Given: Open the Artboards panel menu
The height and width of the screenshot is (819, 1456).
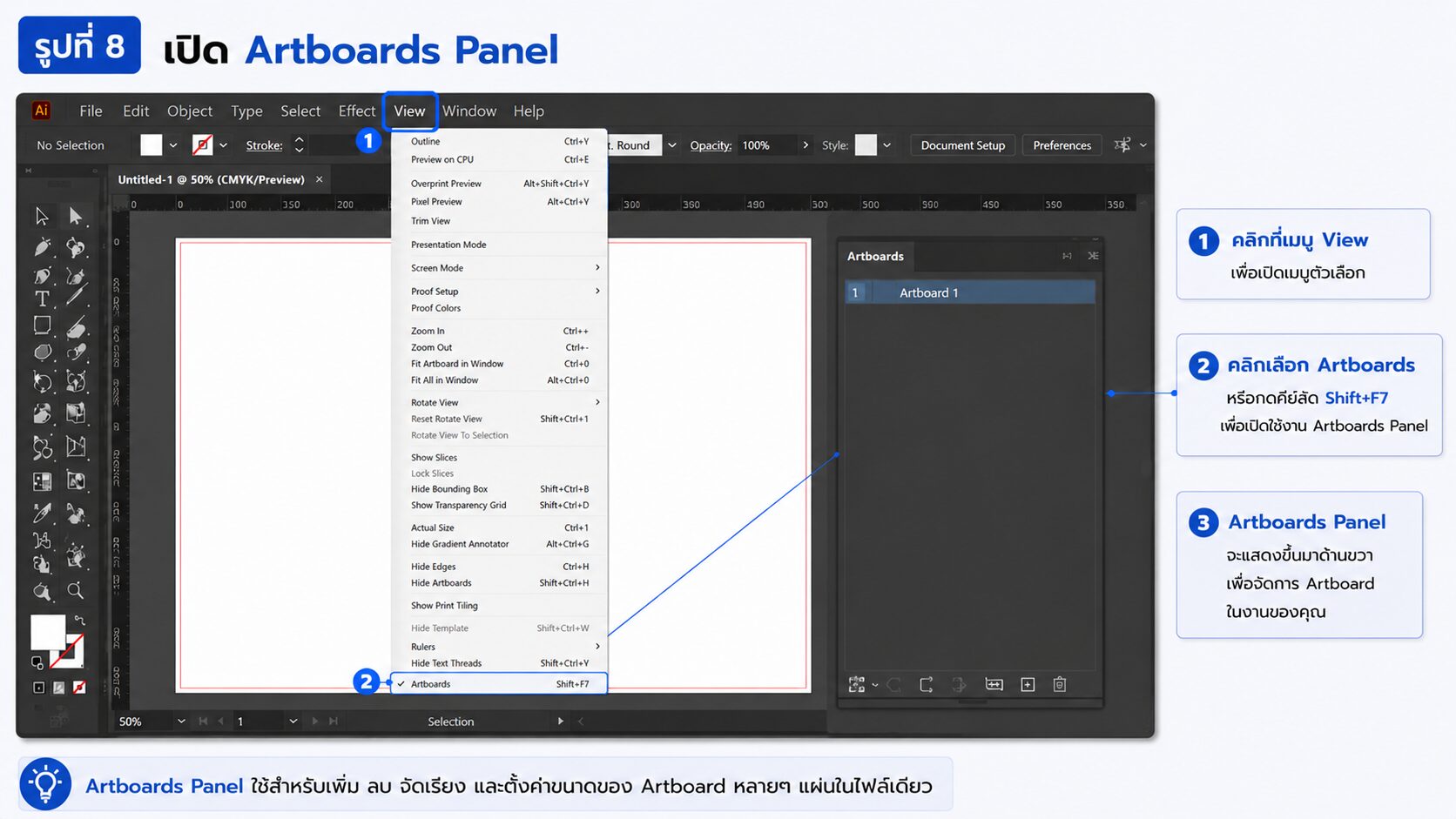Looking at the screenshot, I should coord(1093,256).
